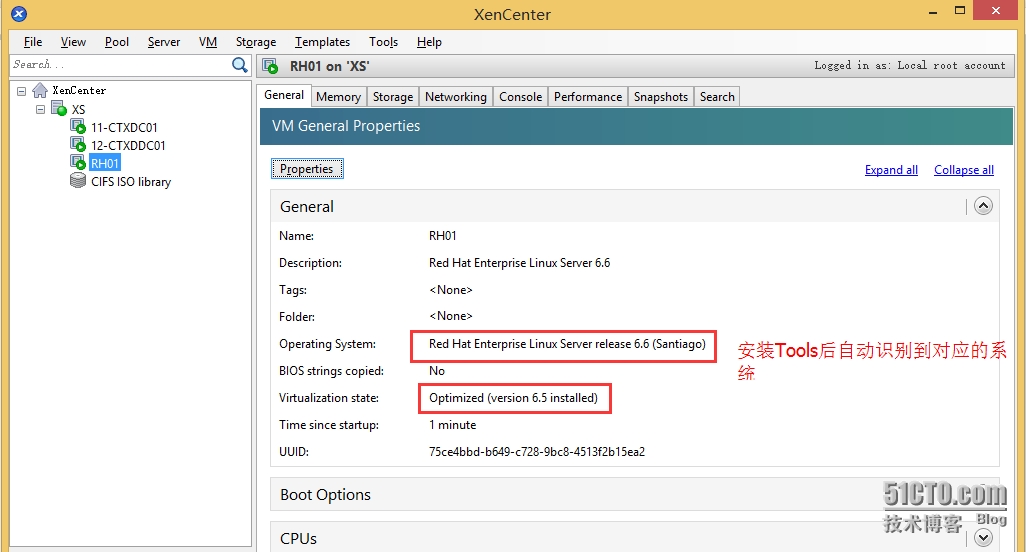Open the Pool menu
Viewport: 1026px width, 552px height.
pos(116,42)
